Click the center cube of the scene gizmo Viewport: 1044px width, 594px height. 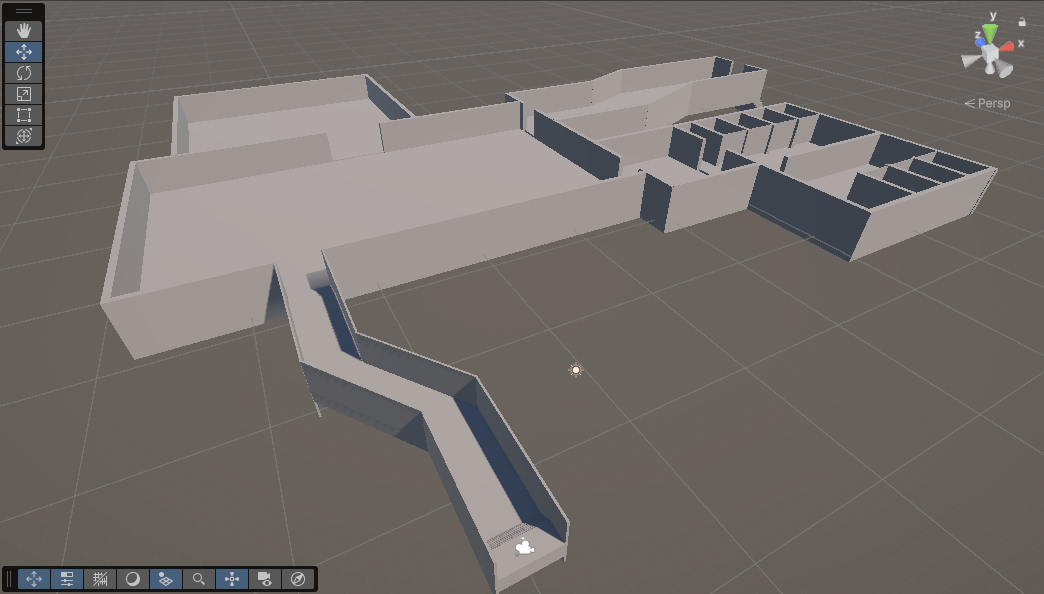990,53
